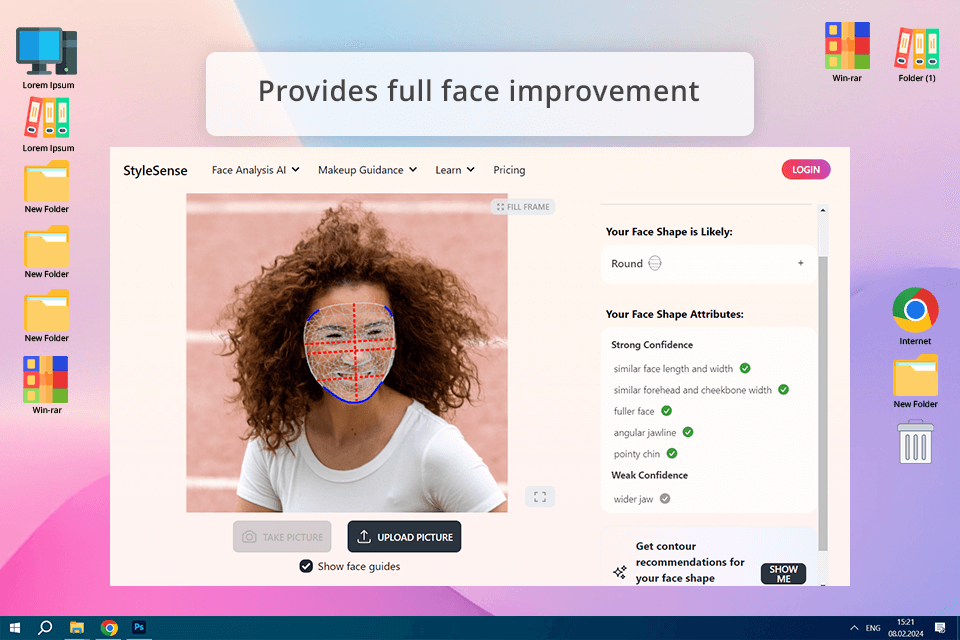Click the green checkmark next to angular jawline

688,432
